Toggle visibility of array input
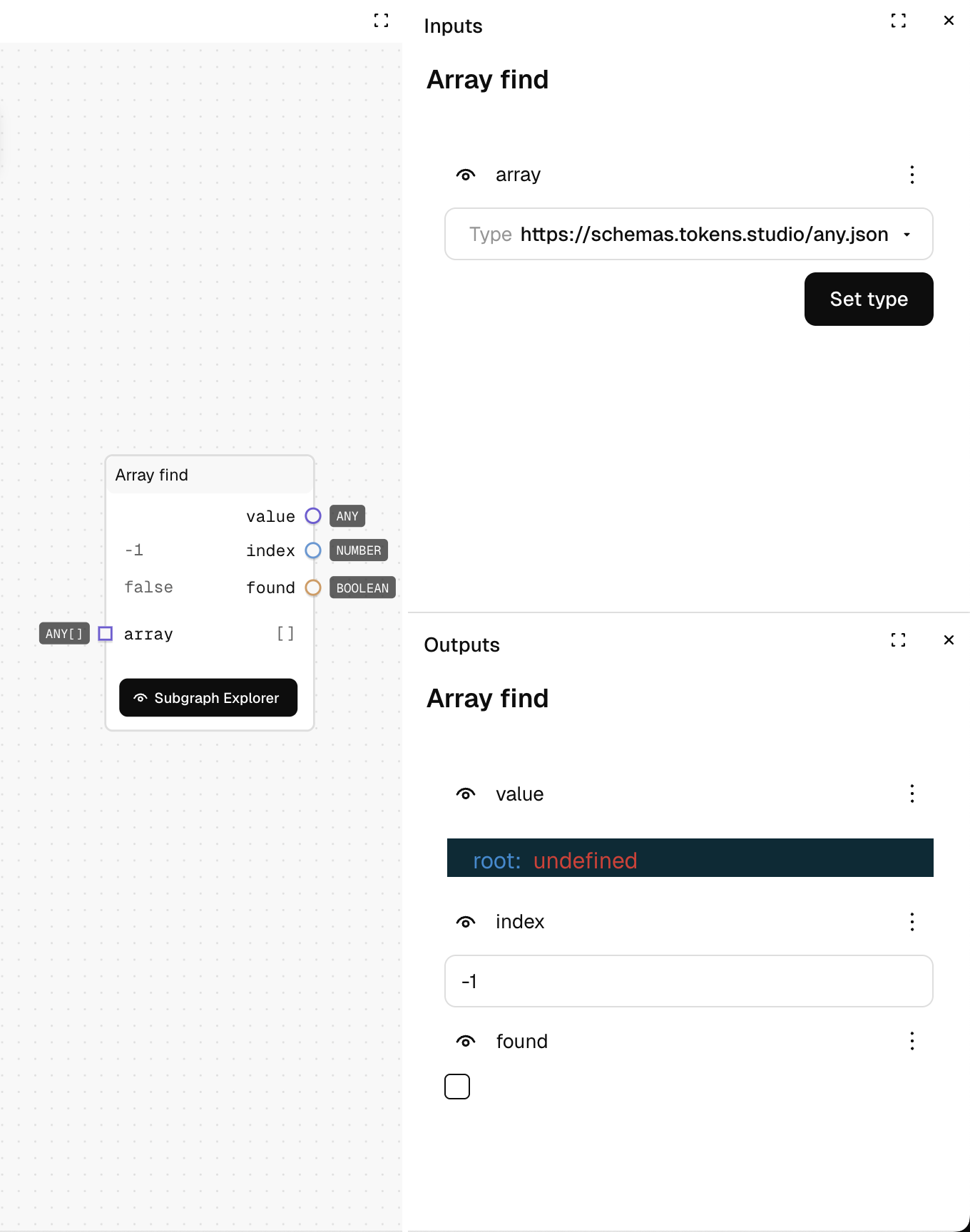This screenshot has width=970, height=1232. pos(466,175)
